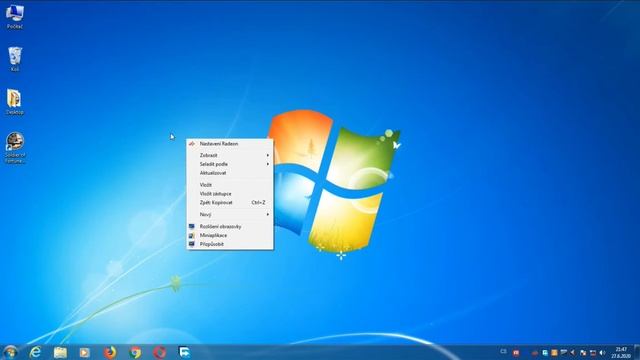Open the Windows Start menu orb

click(10, 352)
